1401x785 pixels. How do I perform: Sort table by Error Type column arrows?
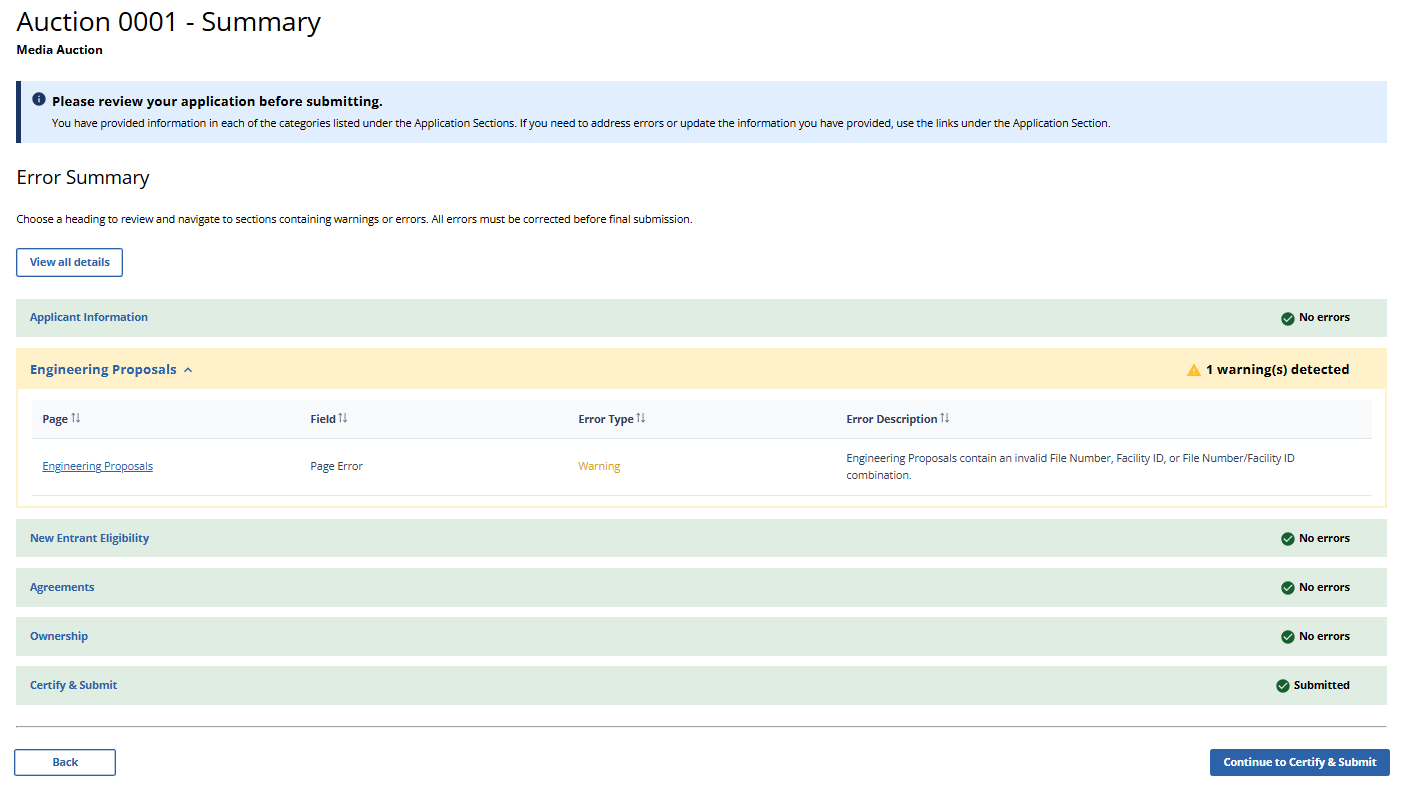[x=641, y=418]
